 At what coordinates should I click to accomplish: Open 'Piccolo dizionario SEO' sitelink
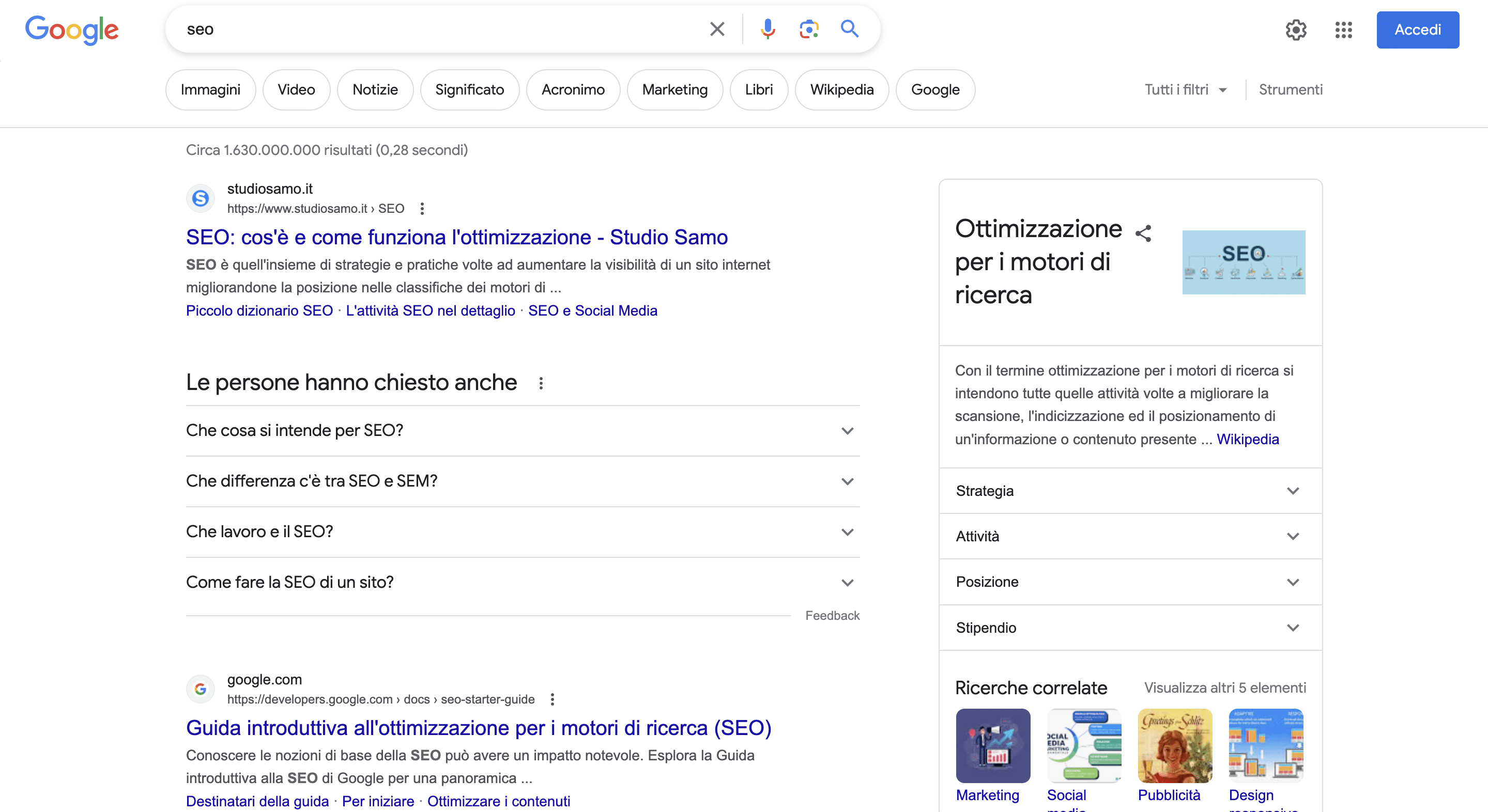click(259, 310)
